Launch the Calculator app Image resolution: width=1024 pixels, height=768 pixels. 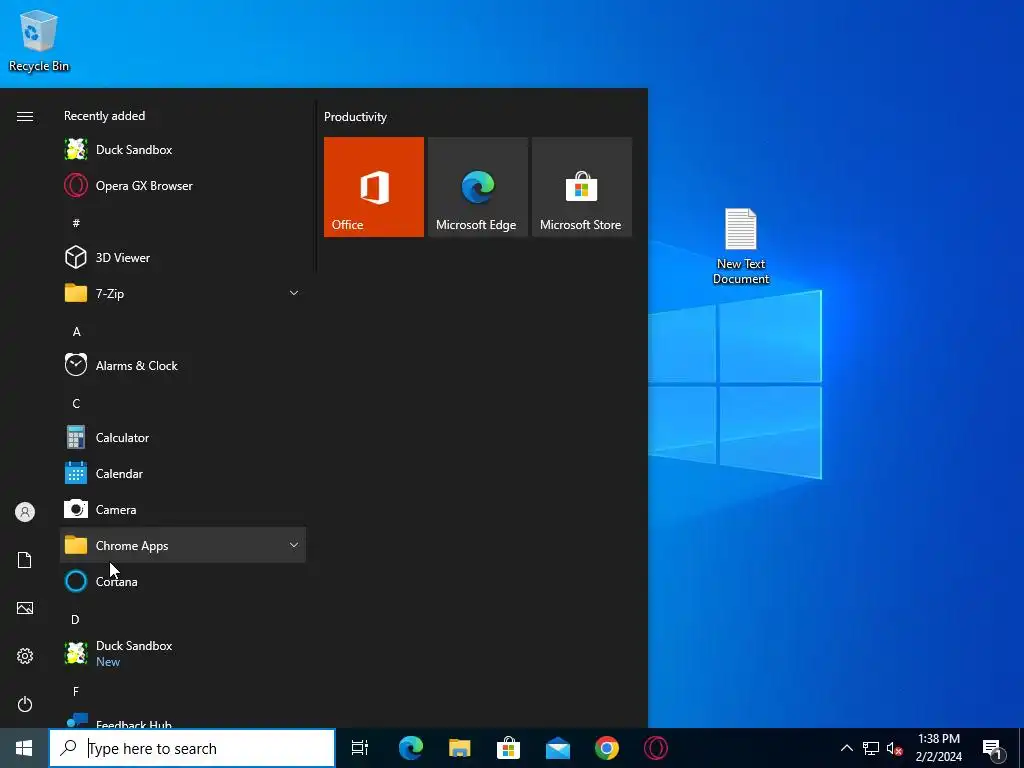(x=183, y=437)
